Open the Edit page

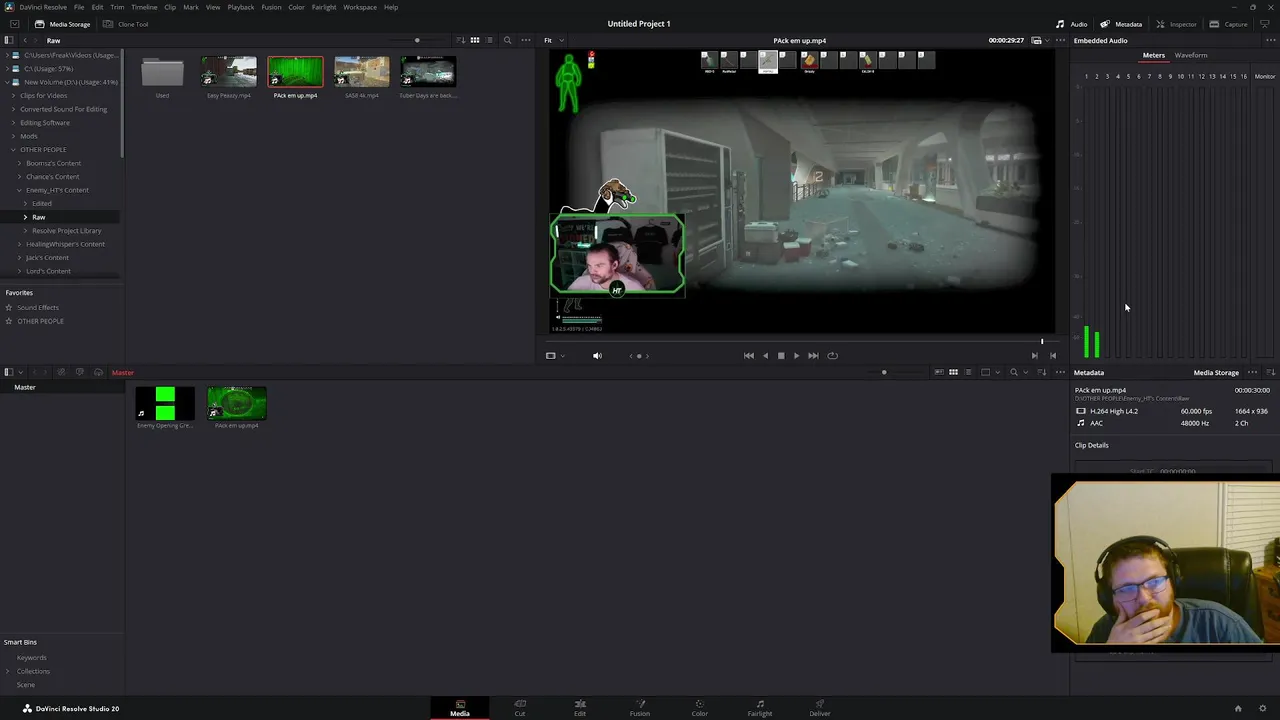click(580, 708)
